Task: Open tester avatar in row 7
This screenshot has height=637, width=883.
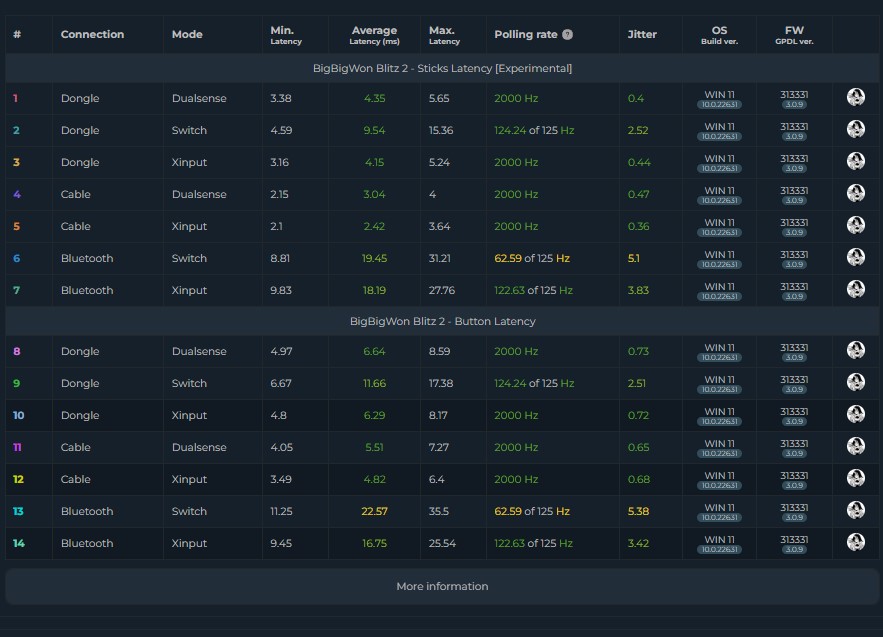Action: pyautogui.click(x=855, y=289)
